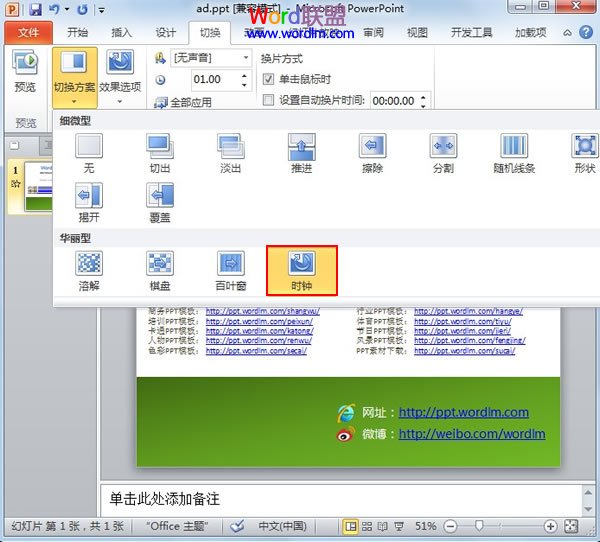The image size is (600, 542).
Task: Open the ppt.wordlm.com/secai/ link
Action: (256, 351)
